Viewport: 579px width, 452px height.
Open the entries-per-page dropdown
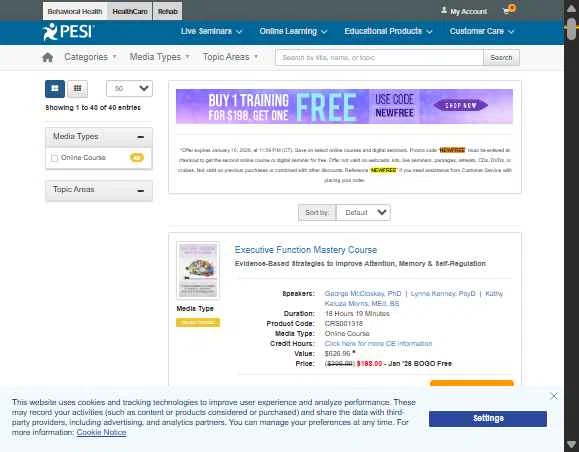[x=130, y=89]
